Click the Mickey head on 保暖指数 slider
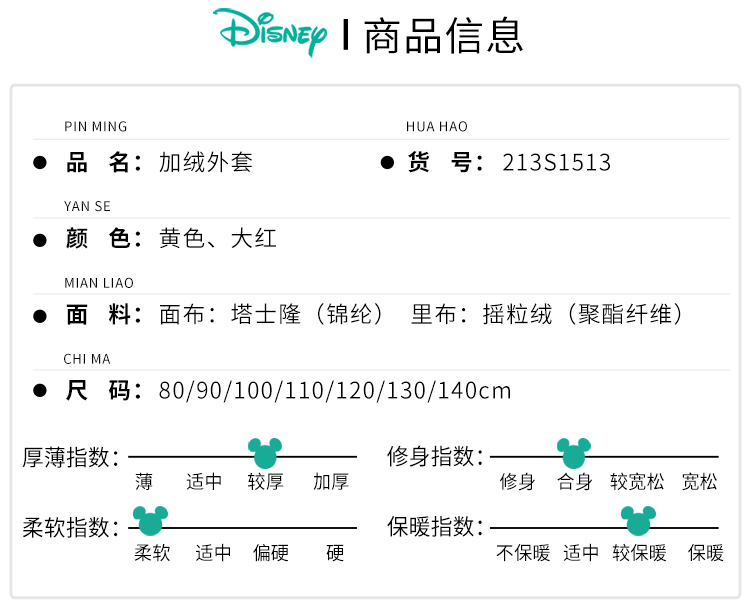This screenshot has width=750, height=610. click(638, 521)
